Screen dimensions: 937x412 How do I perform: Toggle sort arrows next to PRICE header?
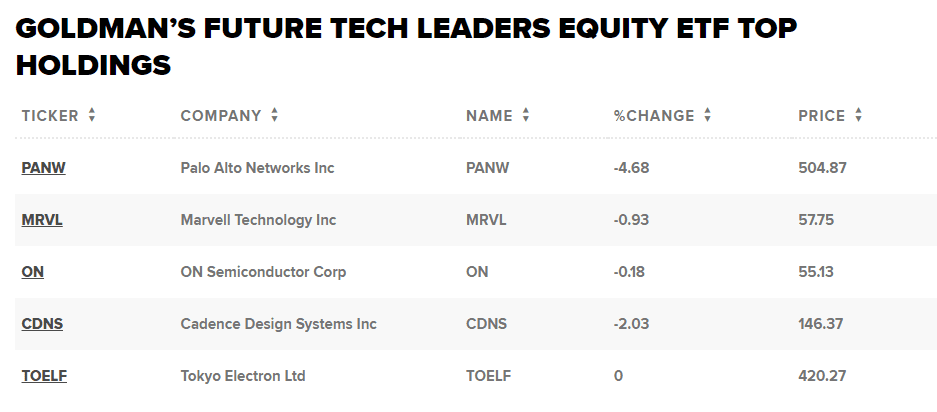click(x=858, y=116)
